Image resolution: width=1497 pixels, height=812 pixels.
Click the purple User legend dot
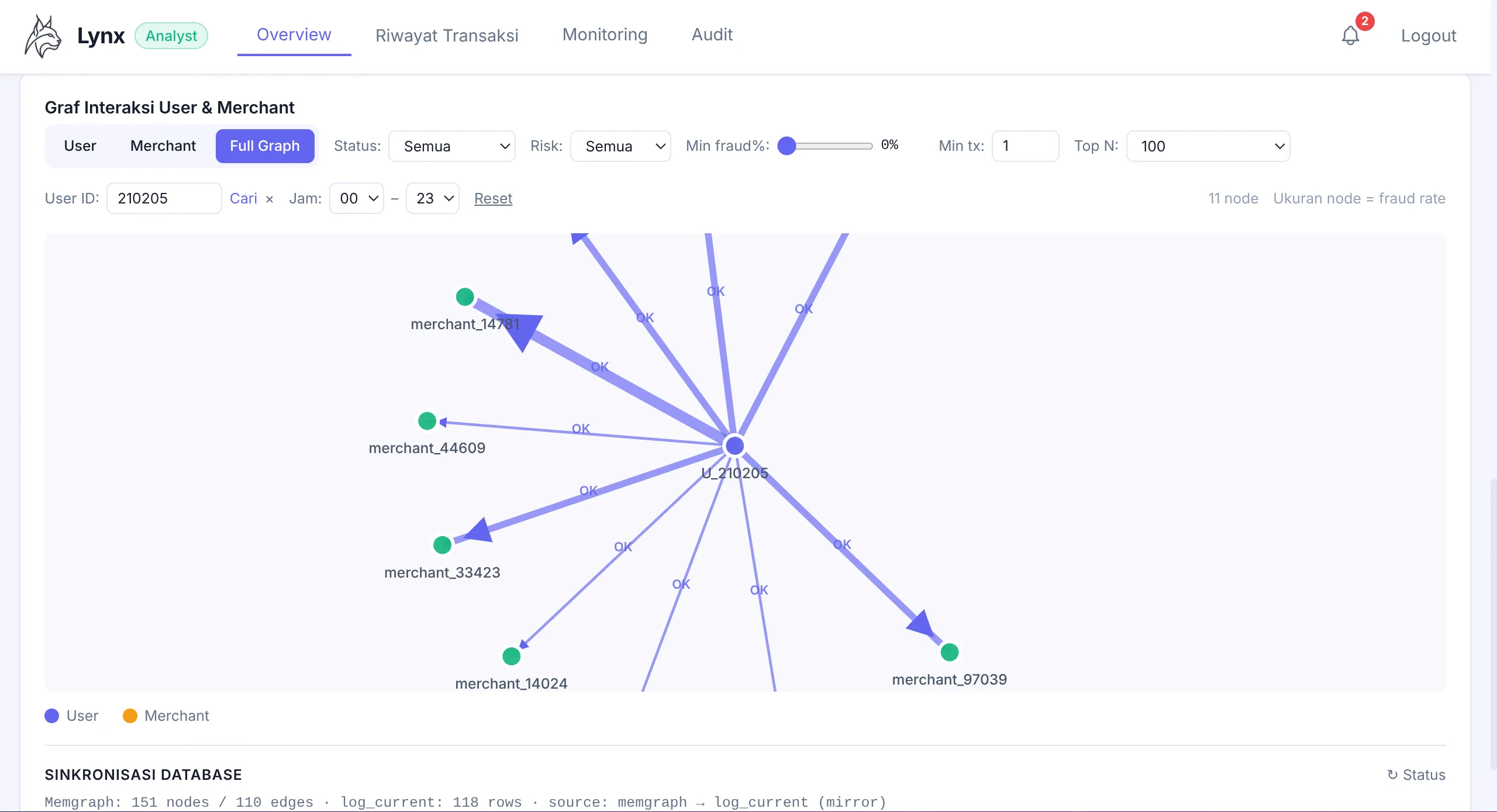[52, 716]
